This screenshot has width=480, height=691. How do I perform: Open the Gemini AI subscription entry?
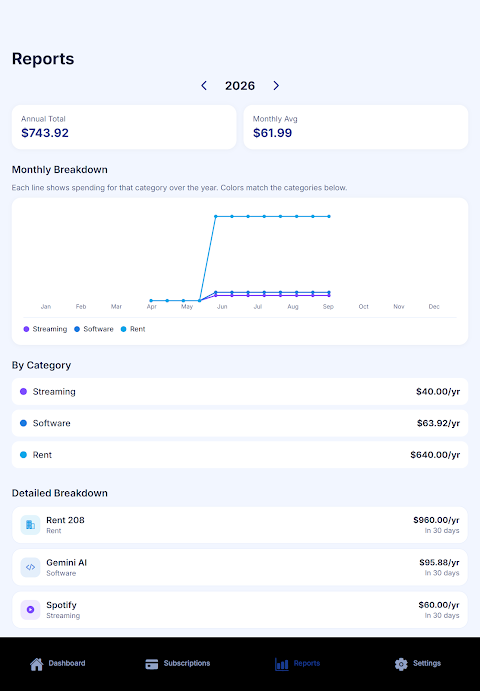pyautogui.click(x=240, y=567)
